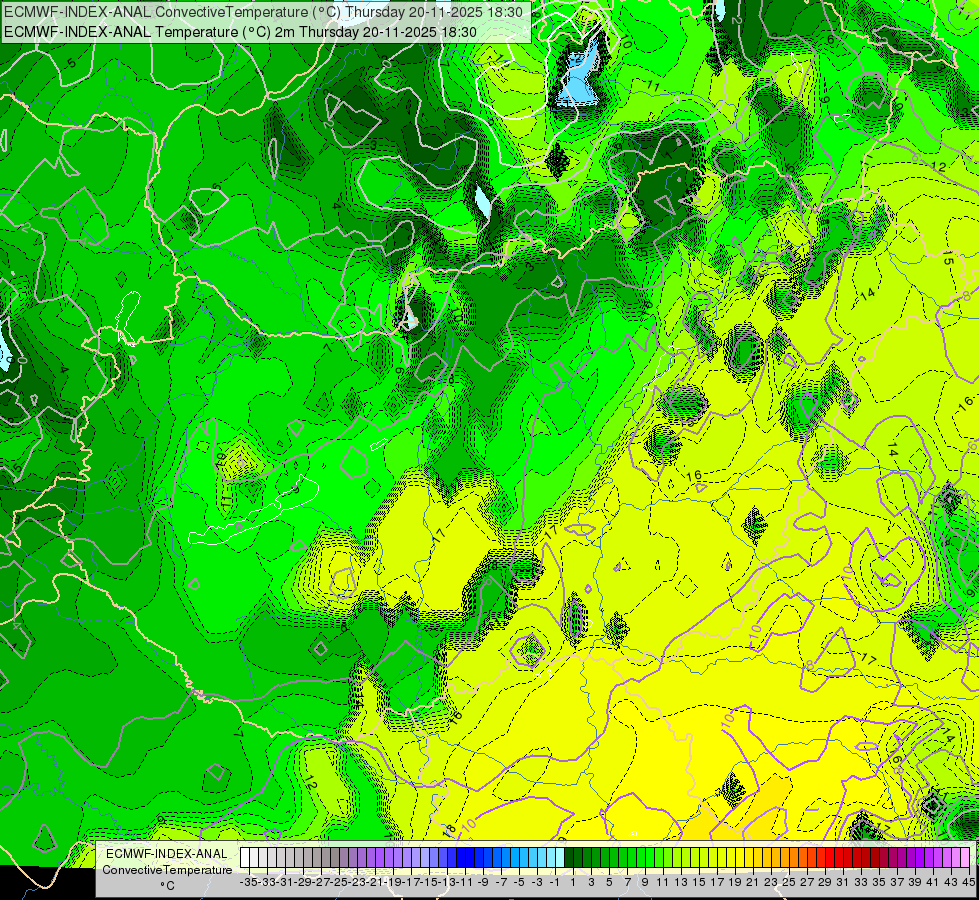979x900 pixels.
Task: Click the legend scale value 7
Action: coord(627,883)
